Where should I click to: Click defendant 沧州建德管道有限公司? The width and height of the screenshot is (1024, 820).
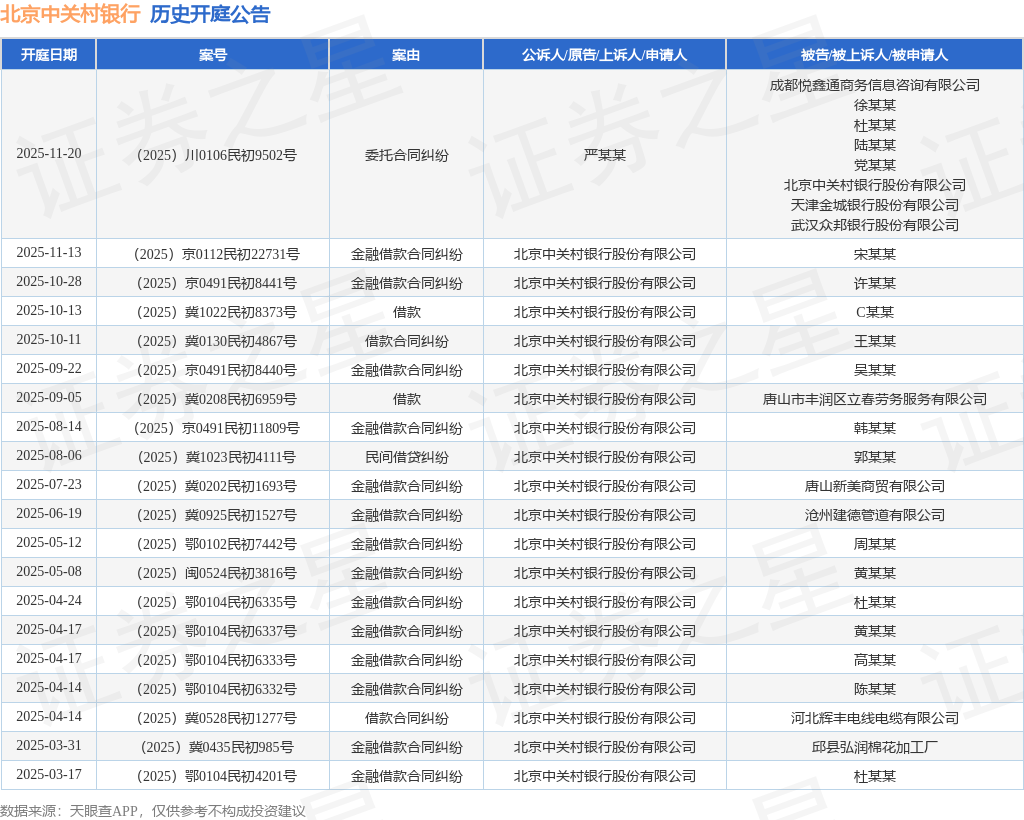click(x=874, y=515)
